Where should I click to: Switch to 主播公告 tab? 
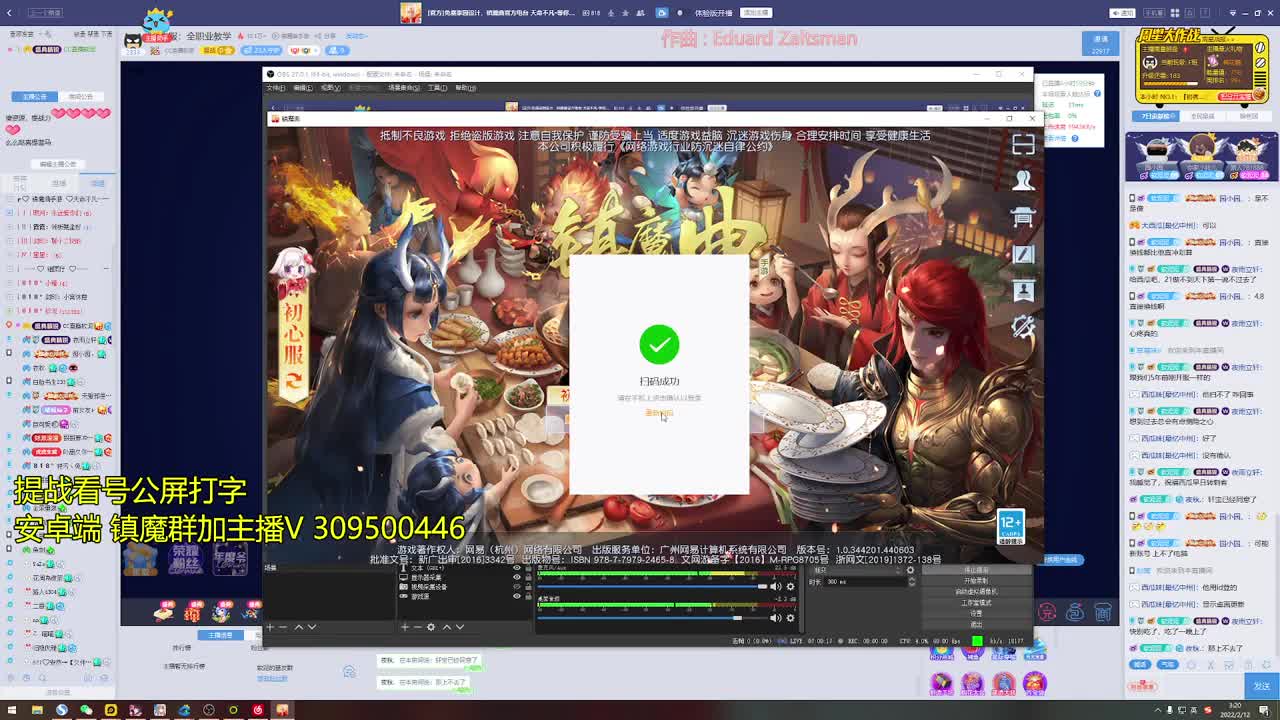point(34,97)
